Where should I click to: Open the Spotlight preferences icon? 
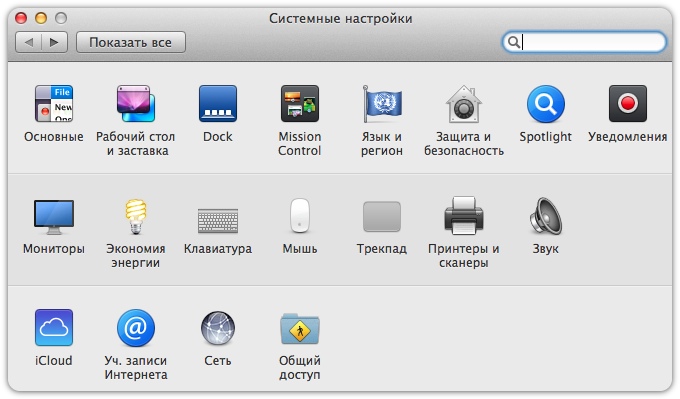pos(546,104)
